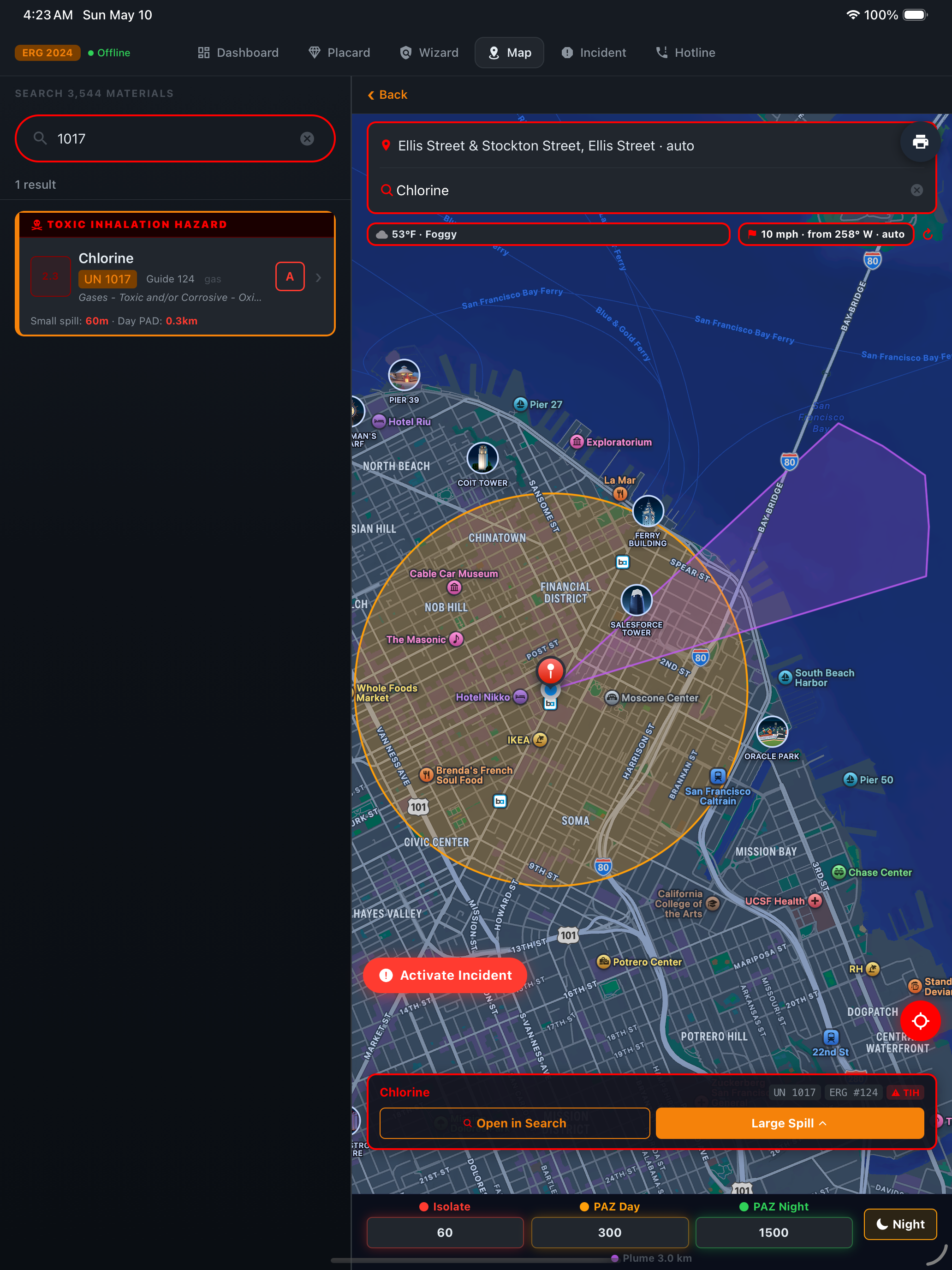Viewport: 952px width, 1270px height.
Task: Tap the Oracle Park landmark icon
Action: coord(772,732)
